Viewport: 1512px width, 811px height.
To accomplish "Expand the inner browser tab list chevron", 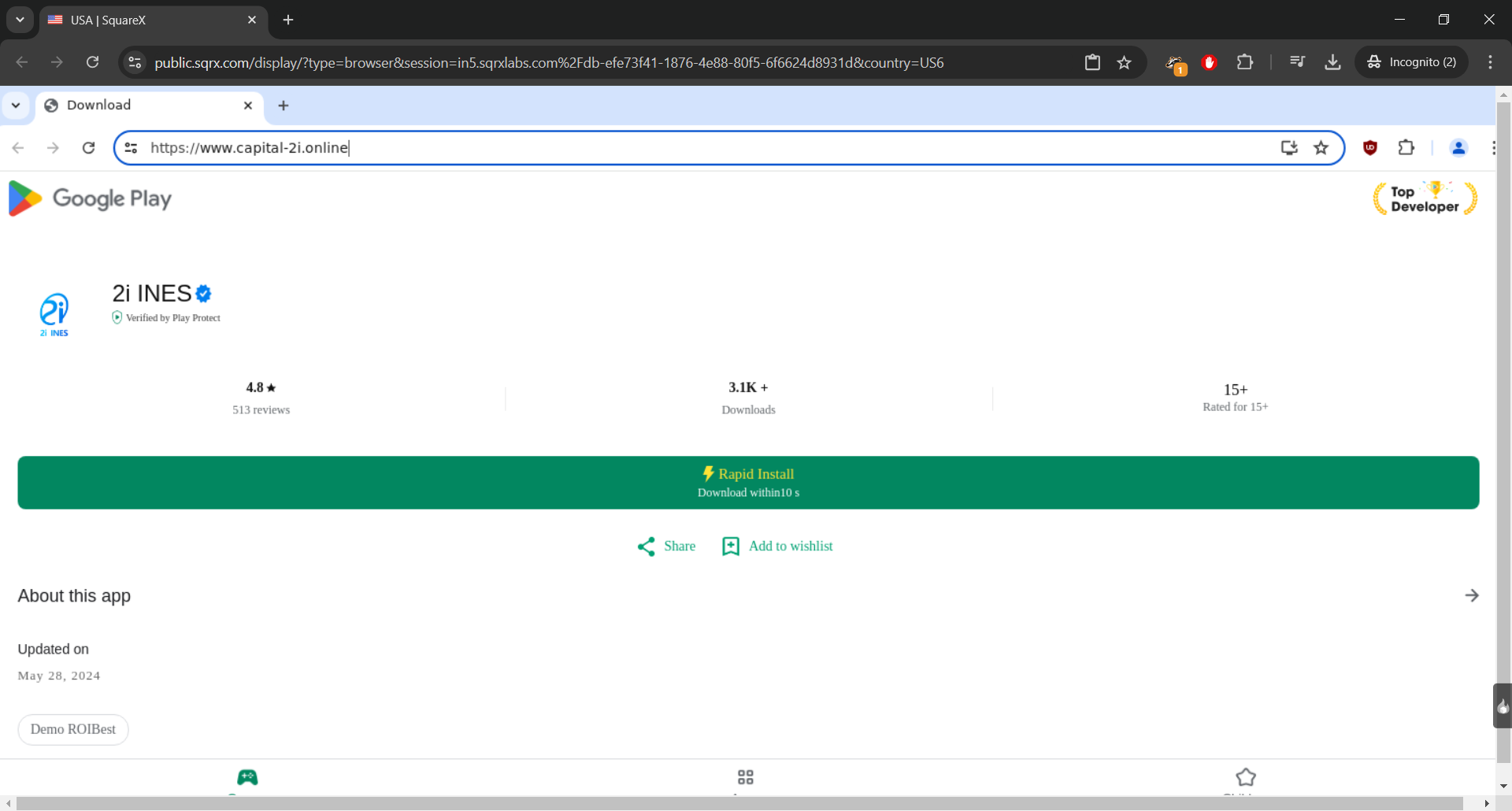I will coord(16,106).
